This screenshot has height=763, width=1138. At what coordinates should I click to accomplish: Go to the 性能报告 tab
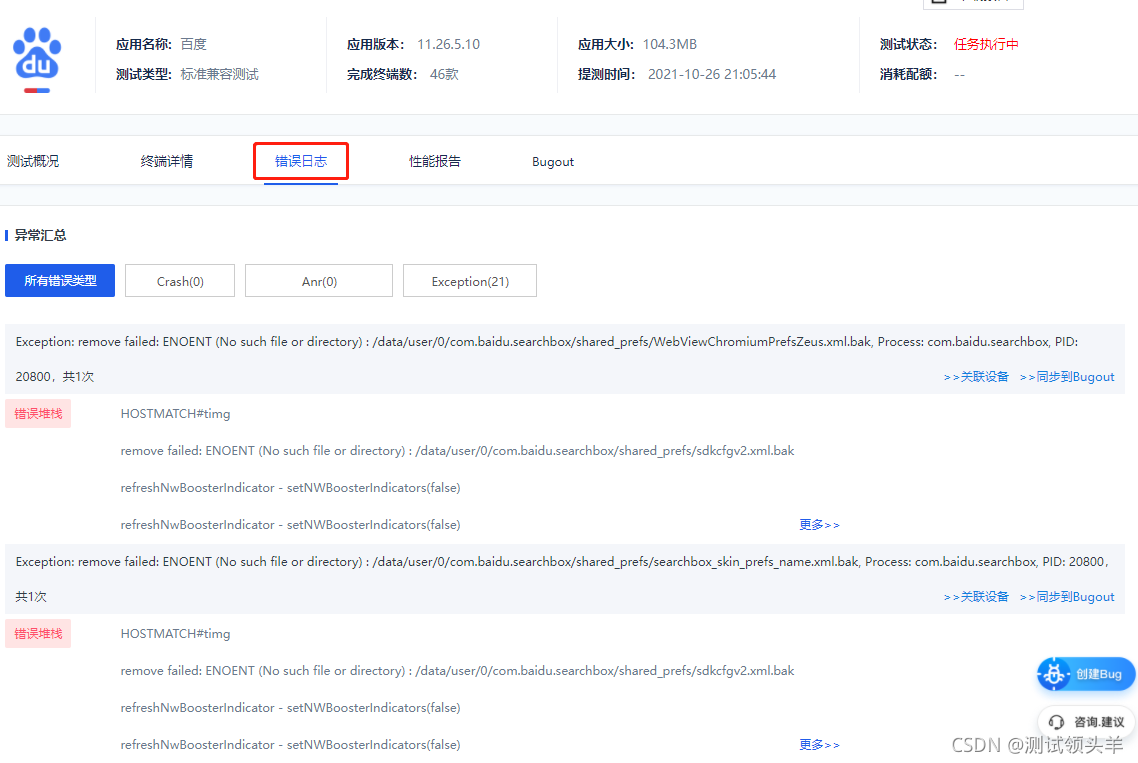click(435, 161)
